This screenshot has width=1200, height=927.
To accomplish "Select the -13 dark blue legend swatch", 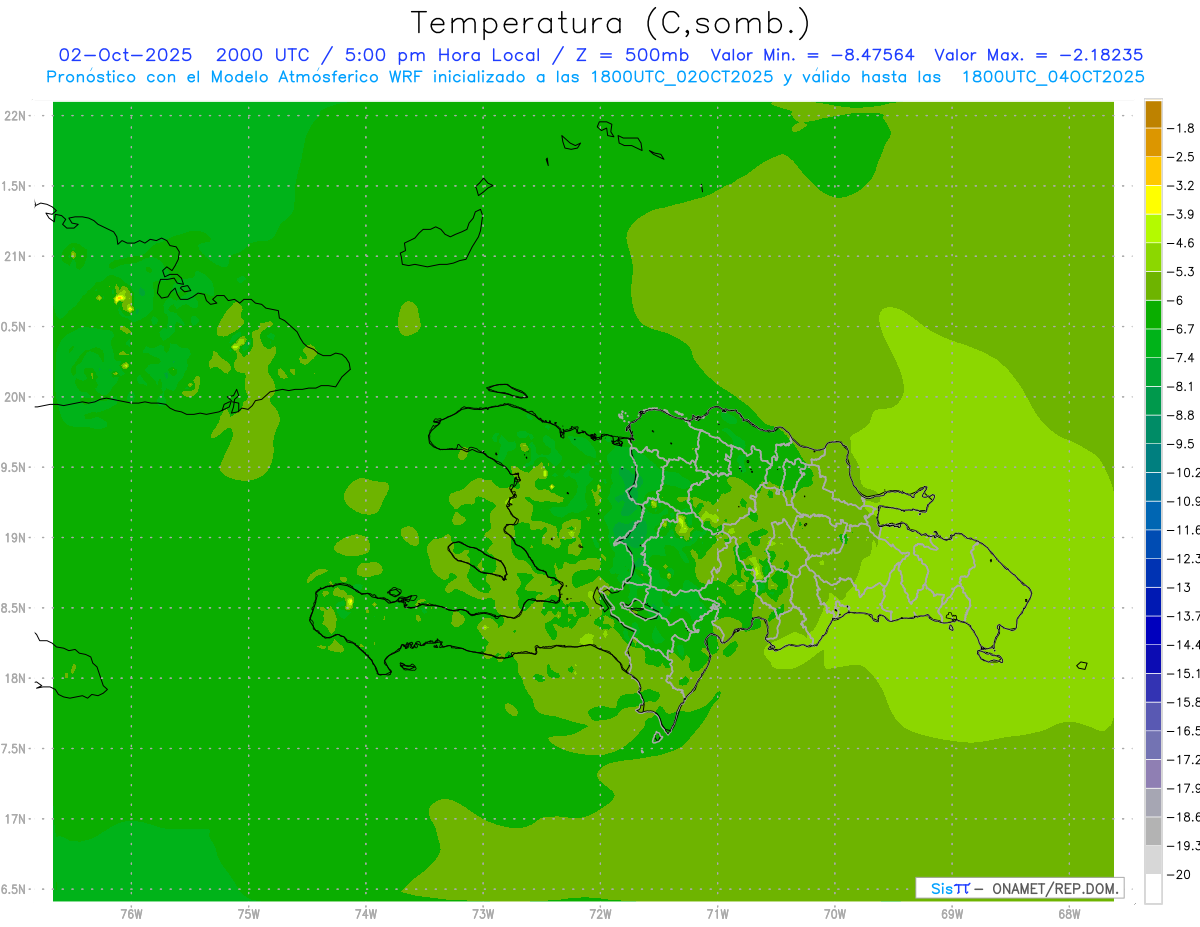I will pyautogui.click(x=1153, y=572).
